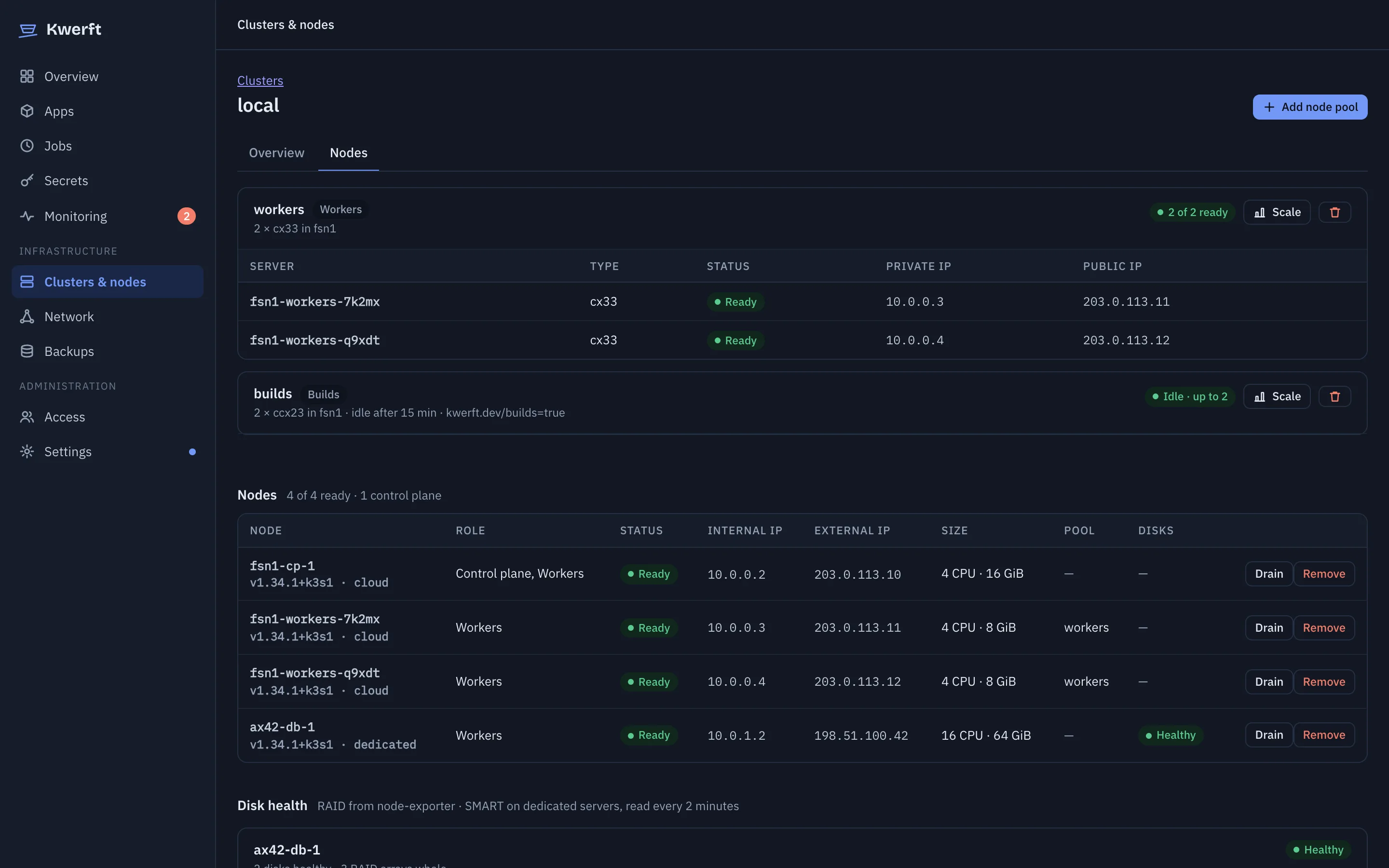Click private IP 10.0.0.4 in workers pool
The image size is (1389, 868).
pos(914,340)
